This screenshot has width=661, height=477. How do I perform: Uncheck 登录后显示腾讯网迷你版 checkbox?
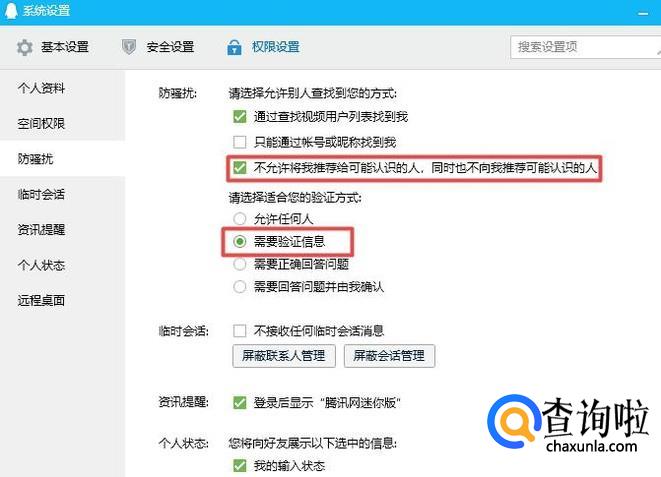(240, 403)
